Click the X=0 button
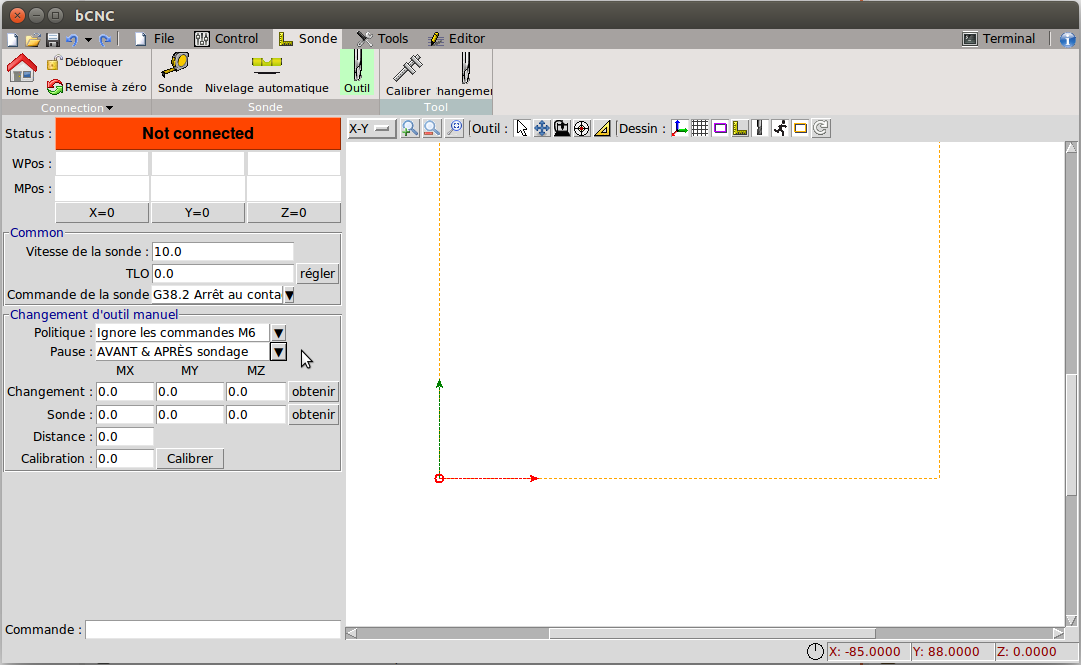The width and height of the screenshot is (1081, 665). [x=102, y=213]
